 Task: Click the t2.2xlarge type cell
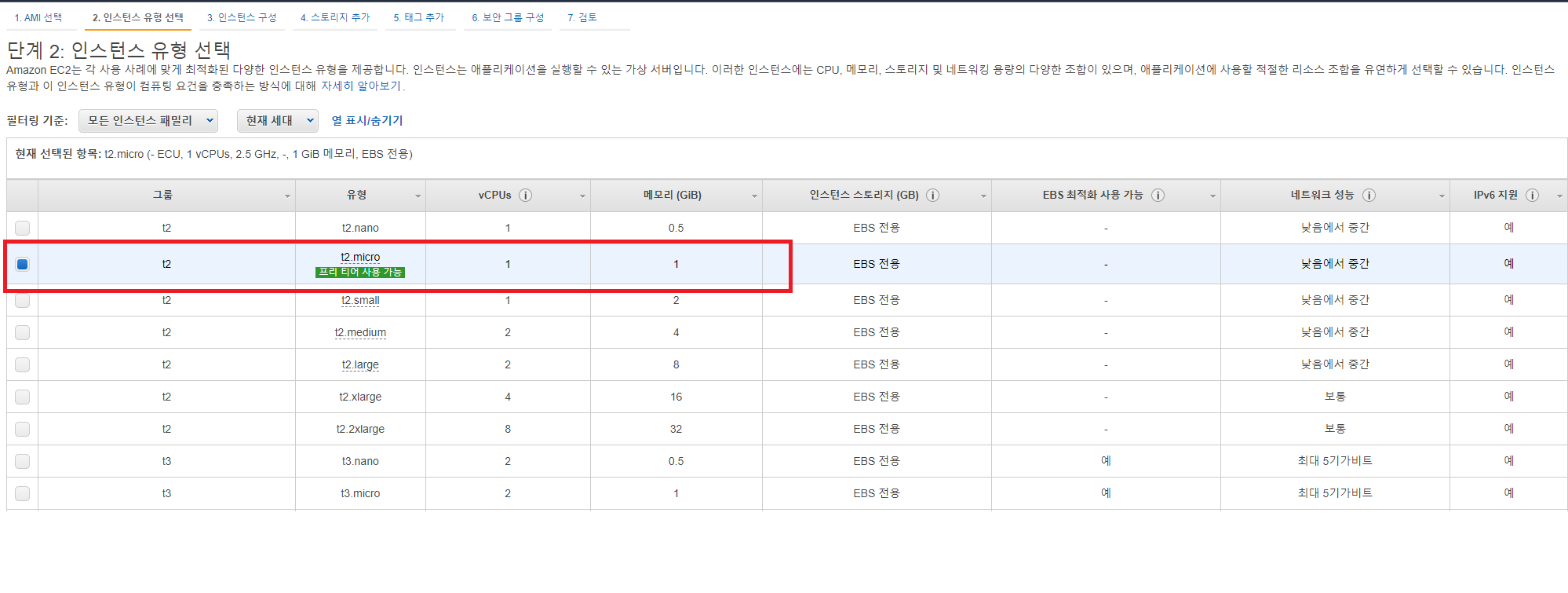pyautogui.click(x=360, y=429)
